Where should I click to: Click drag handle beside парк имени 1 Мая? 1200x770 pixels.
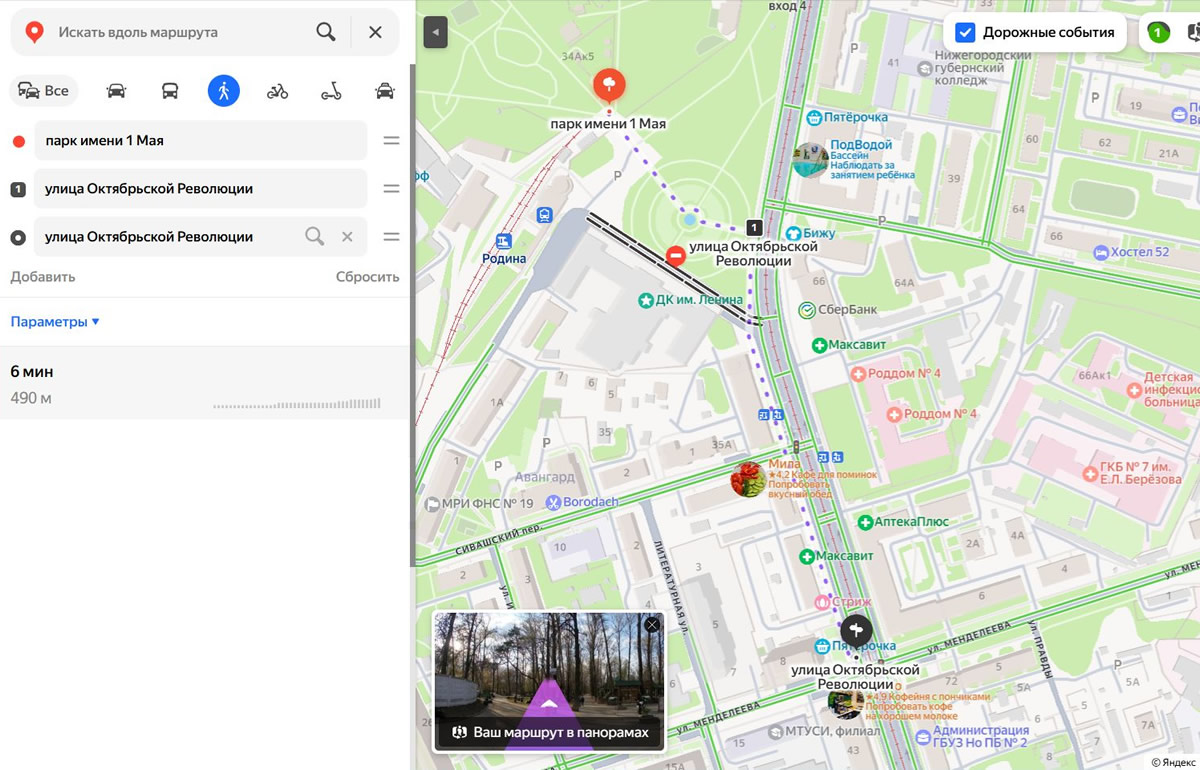pyautogui.click(x=391, y=141)
